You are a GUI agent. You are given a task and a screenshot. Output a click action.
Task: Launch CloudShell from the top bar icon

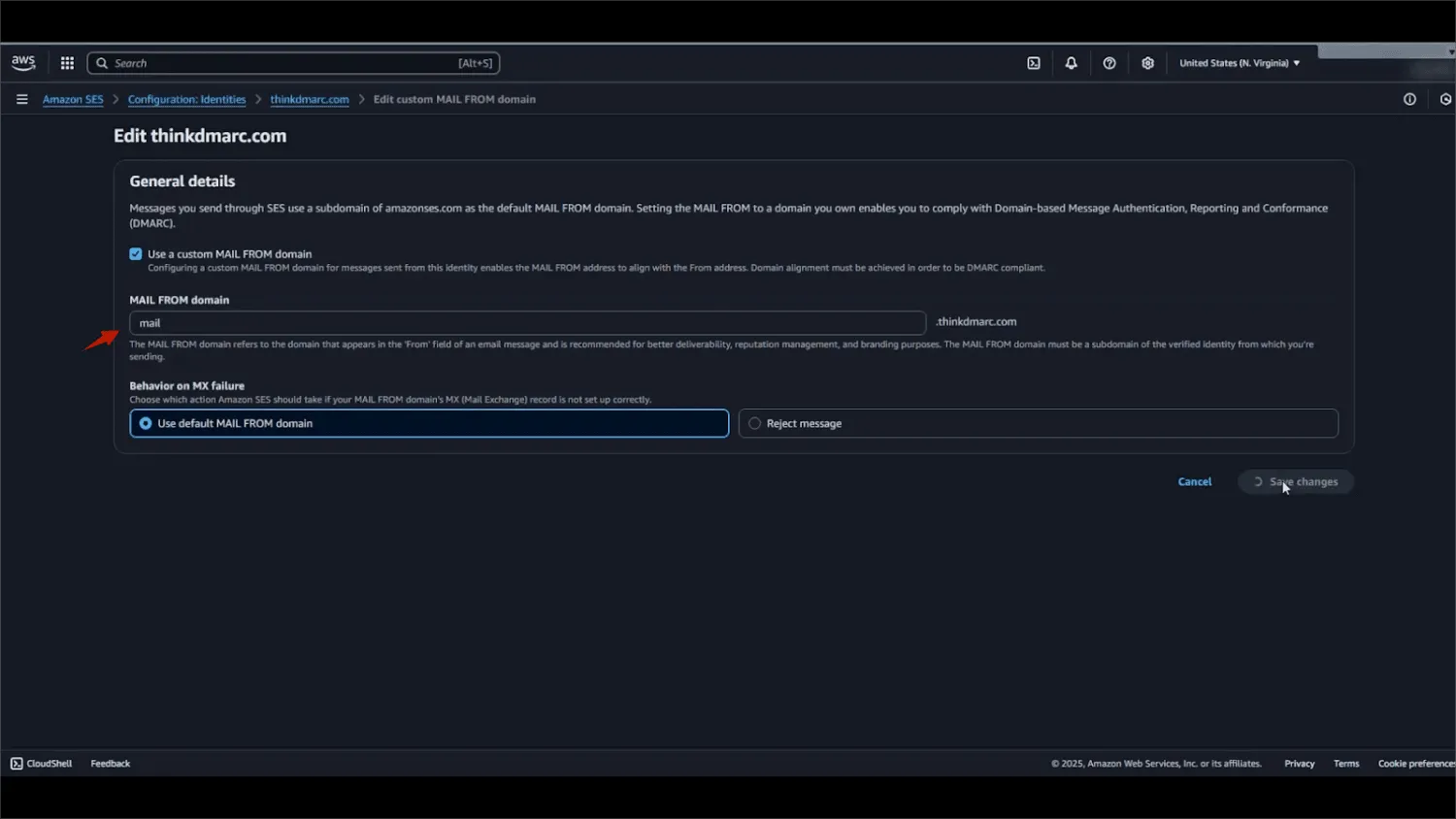pos(1034,63)
